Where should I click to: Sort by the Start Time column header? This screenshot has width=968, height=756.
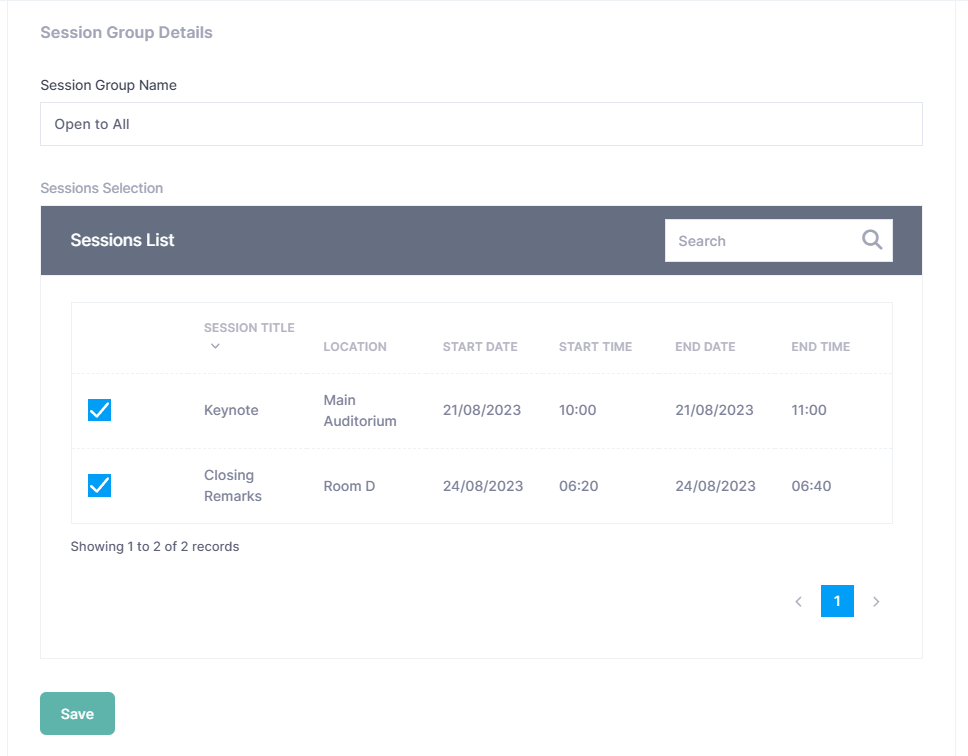click(595, 347)
